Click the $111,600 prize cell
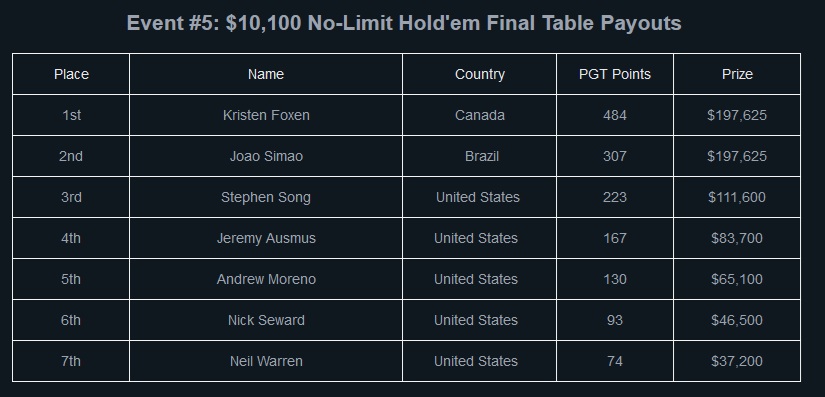The width and height of the screenshot is (825, 397). [x=737, y=197]
